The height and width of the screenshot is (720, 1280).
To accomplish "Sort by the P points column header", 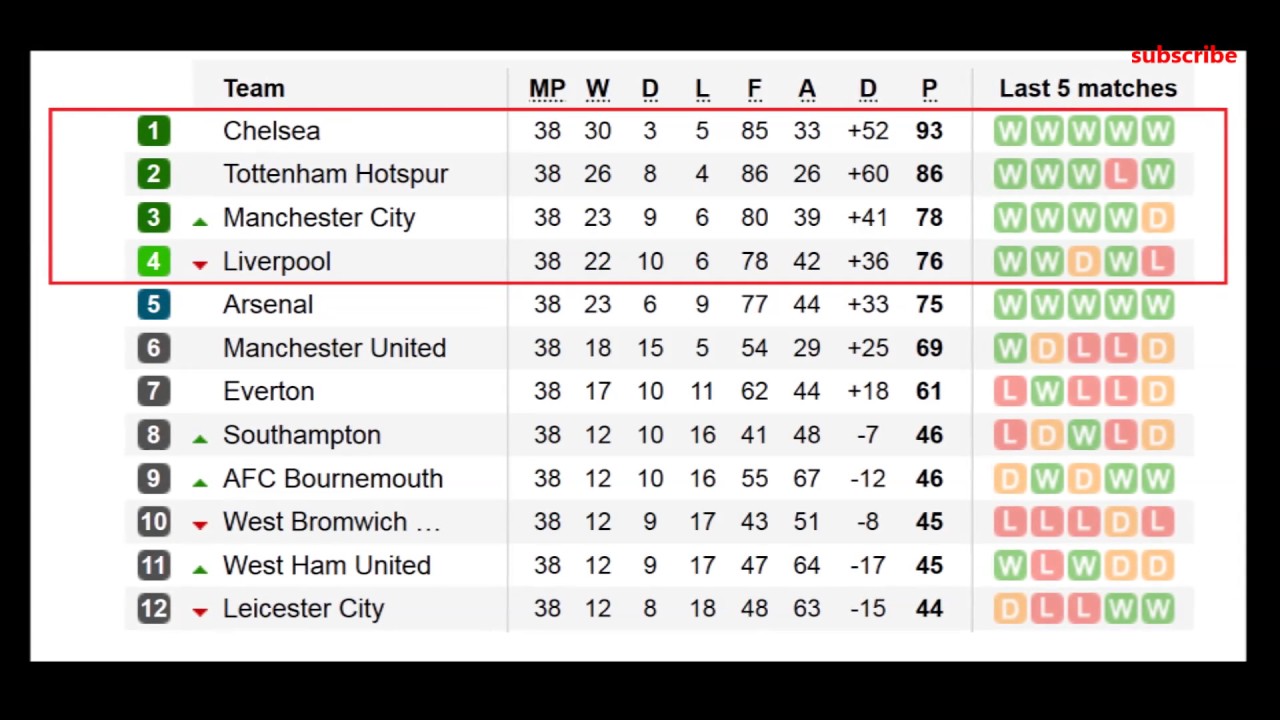I will pyautogui.click(x=929, y=89).
